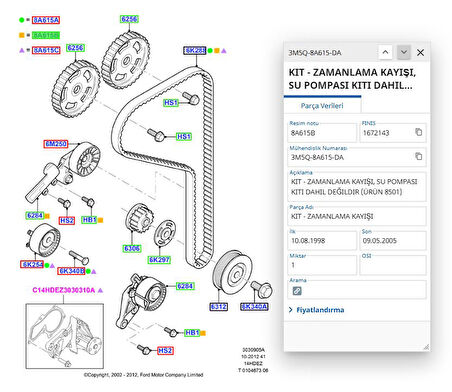
Task: Copy the FINIS number 1672143
Action: pos(418,132)
